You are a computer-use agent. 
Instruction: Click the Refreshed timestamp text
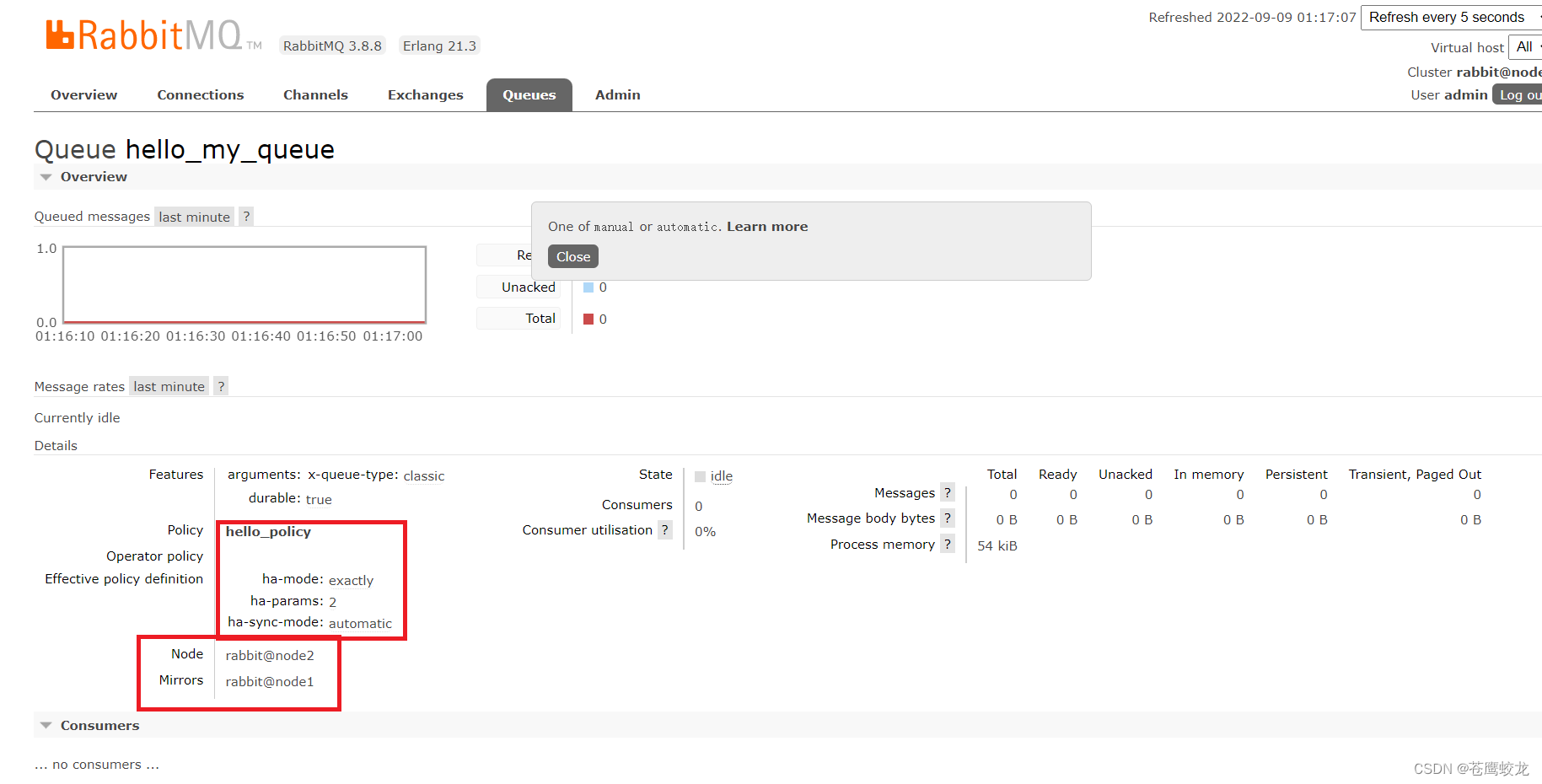click(x=1252, y=18)
